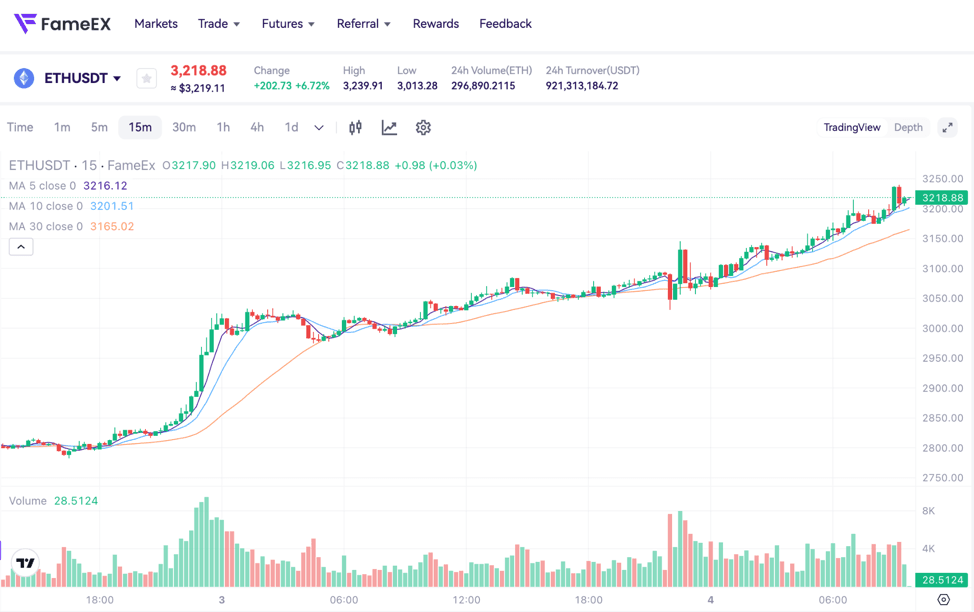Viewport: 974px width, 612px height.
Task: Expand more time interval options chevron
Action: point(319,127)
